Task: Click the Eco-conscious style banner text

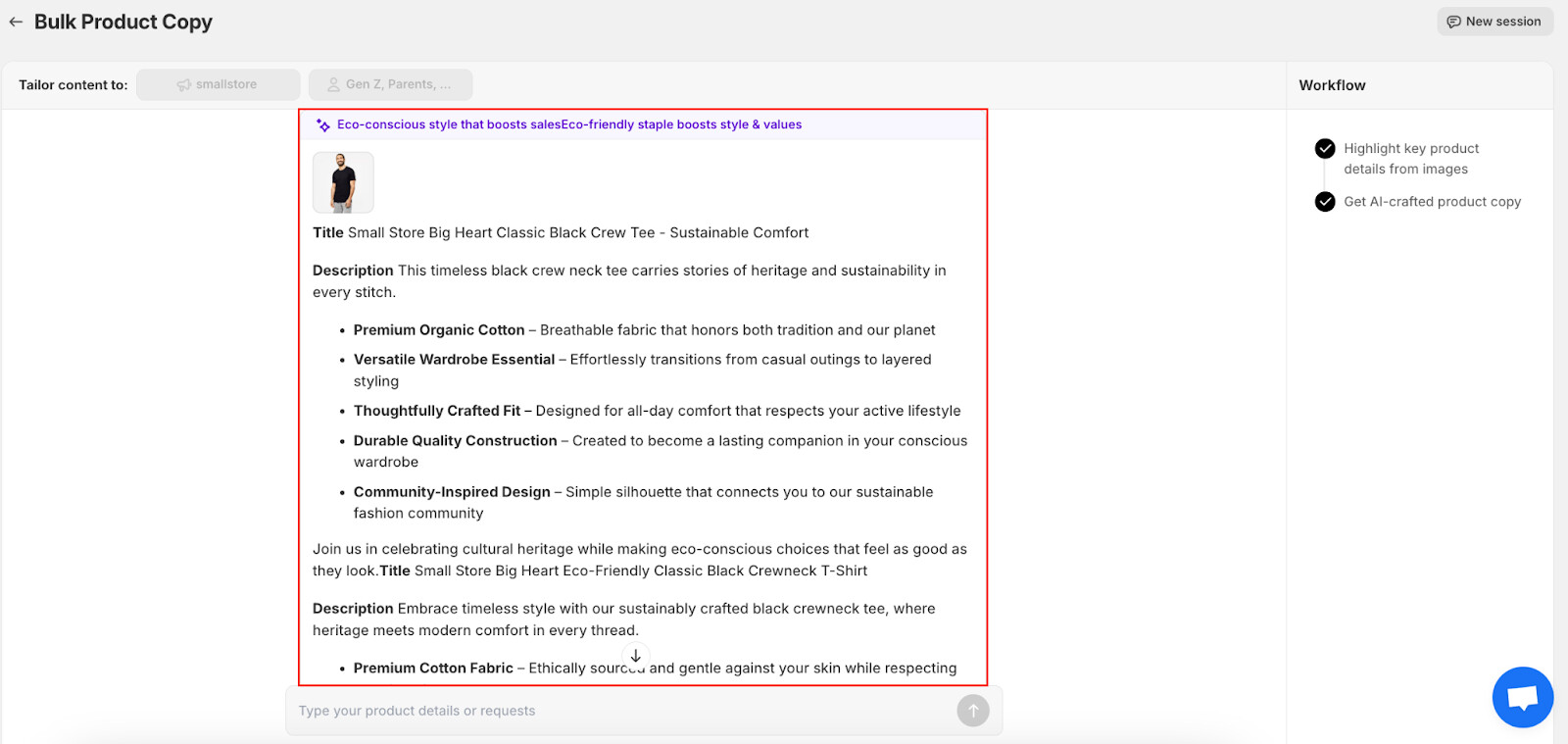Action: 569,124
